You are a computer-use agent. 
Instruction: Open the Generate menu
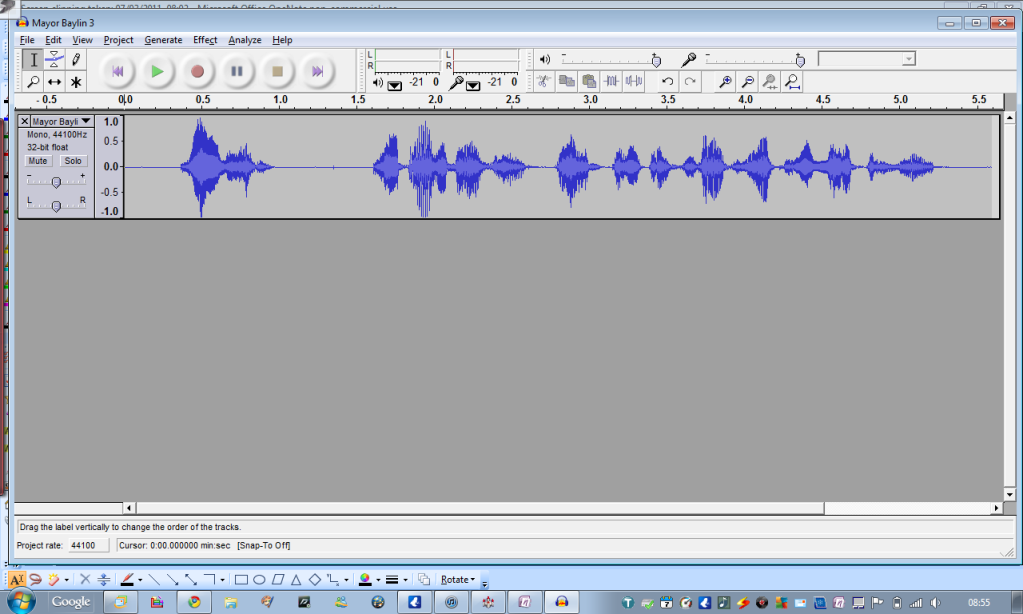click(x=163, y=40)
